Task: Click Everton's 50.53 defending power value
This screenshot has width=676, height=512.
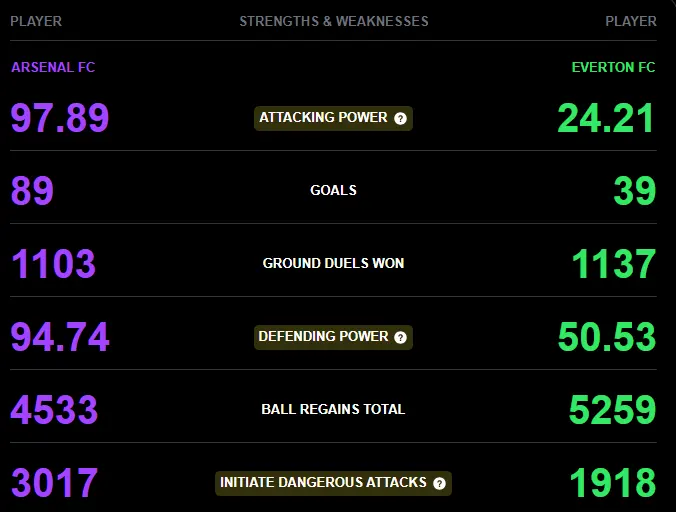Action: pyautogui.click(x=607, y=337)
